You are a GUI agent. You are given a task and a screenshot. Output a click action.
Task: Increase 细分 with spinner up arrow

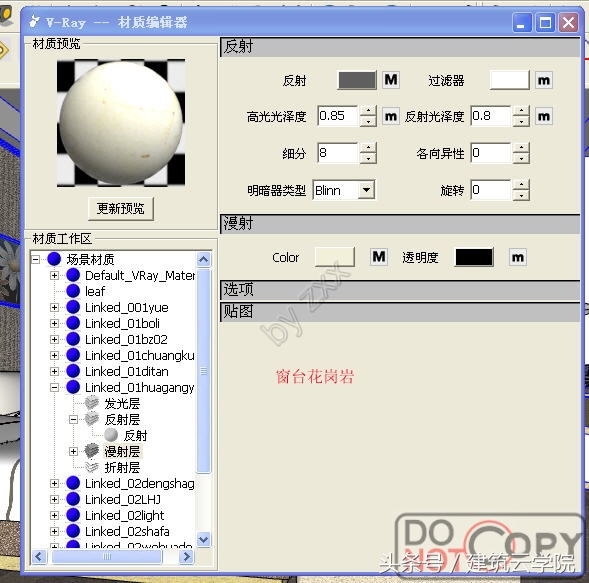369,148
